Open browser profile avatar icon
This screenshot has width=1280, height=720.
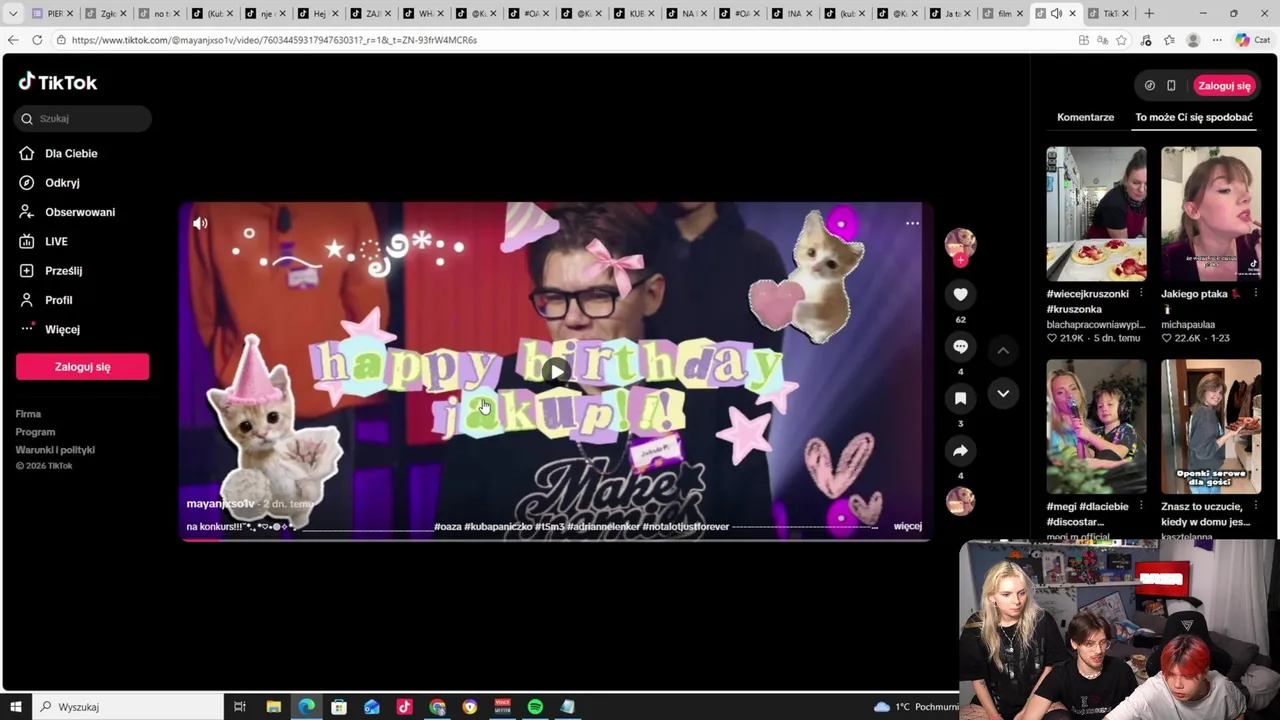point(1193,40)
